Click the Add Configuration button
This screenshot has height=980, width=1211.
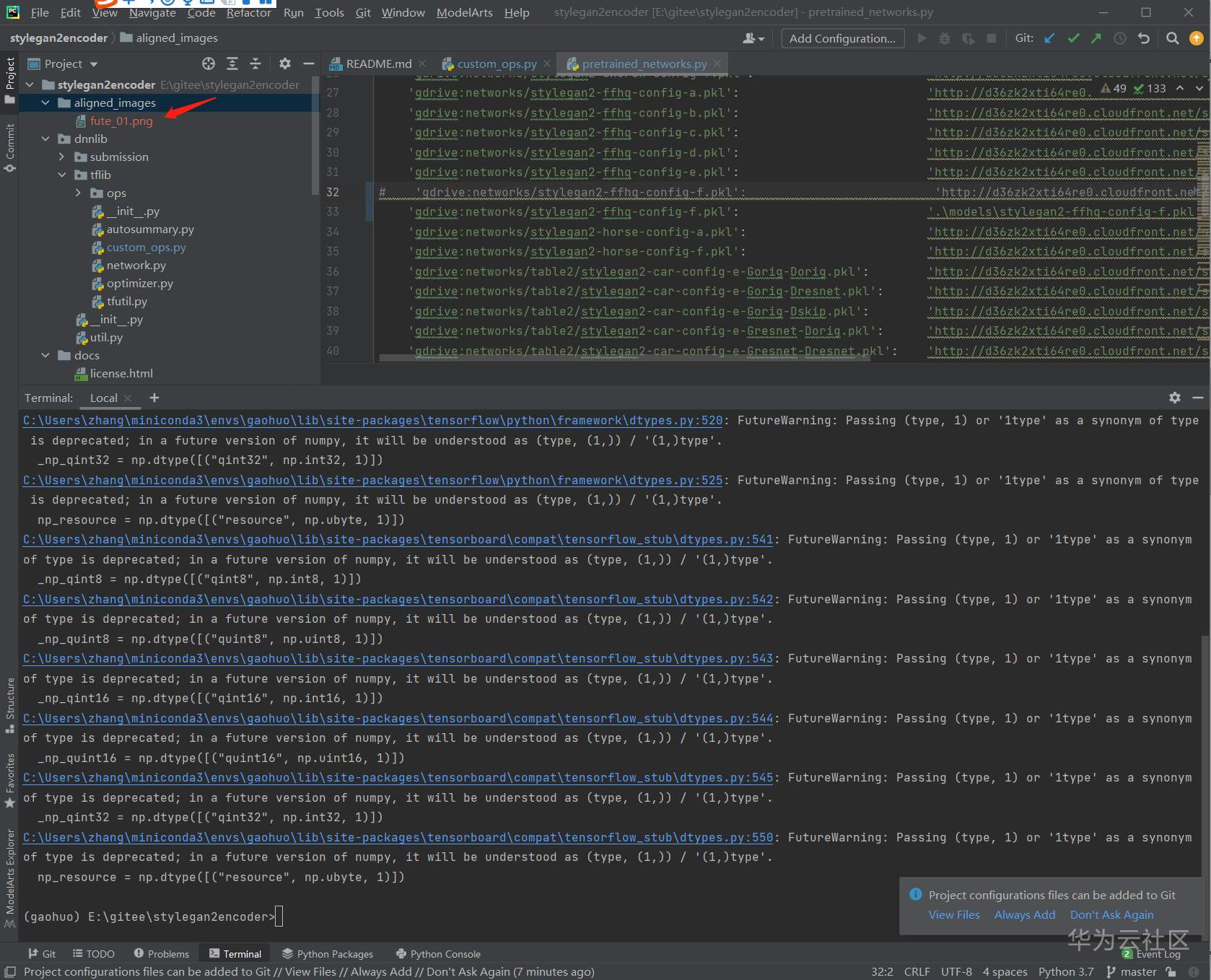(841, 38)
